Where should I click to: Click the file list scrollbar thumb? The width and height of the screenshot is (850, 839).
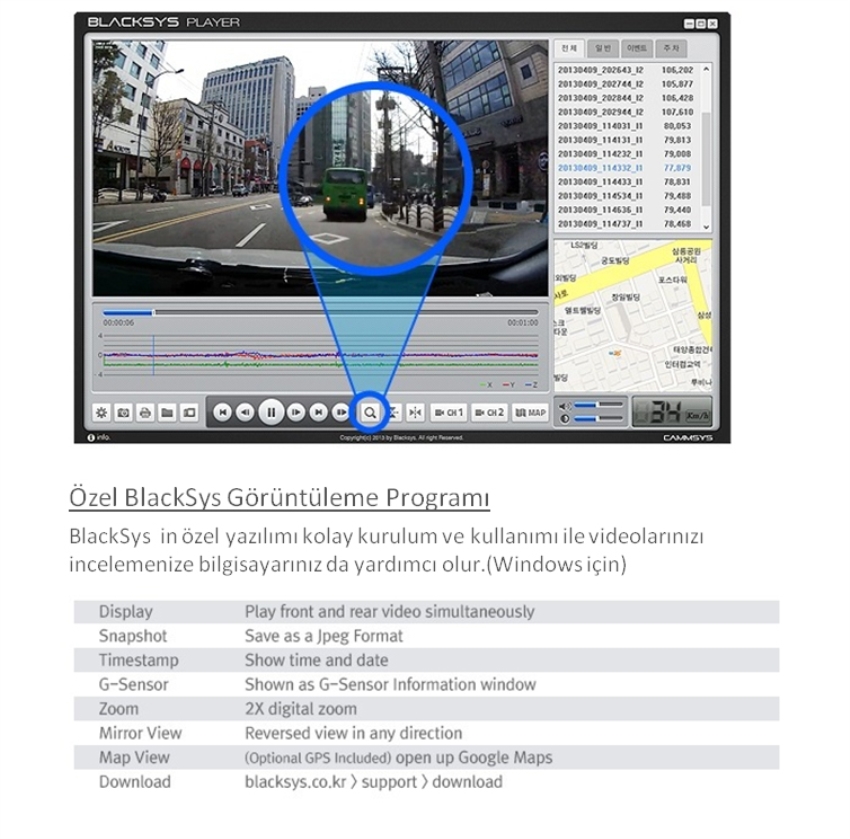click(x=706, y=159)
